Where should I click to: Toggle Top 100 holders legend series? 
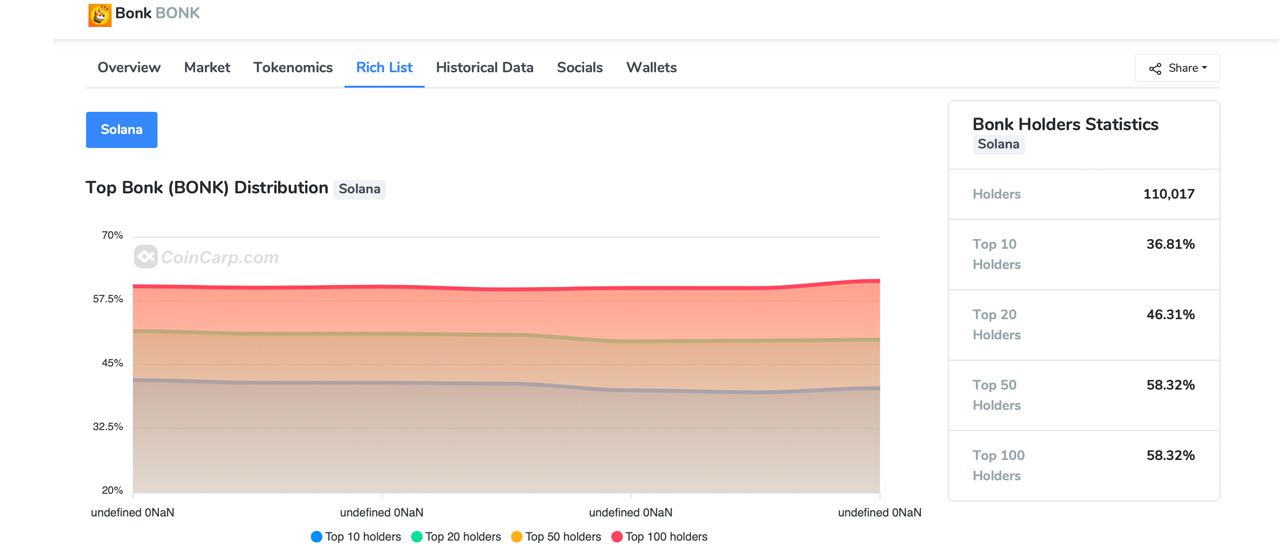(659, 537)
